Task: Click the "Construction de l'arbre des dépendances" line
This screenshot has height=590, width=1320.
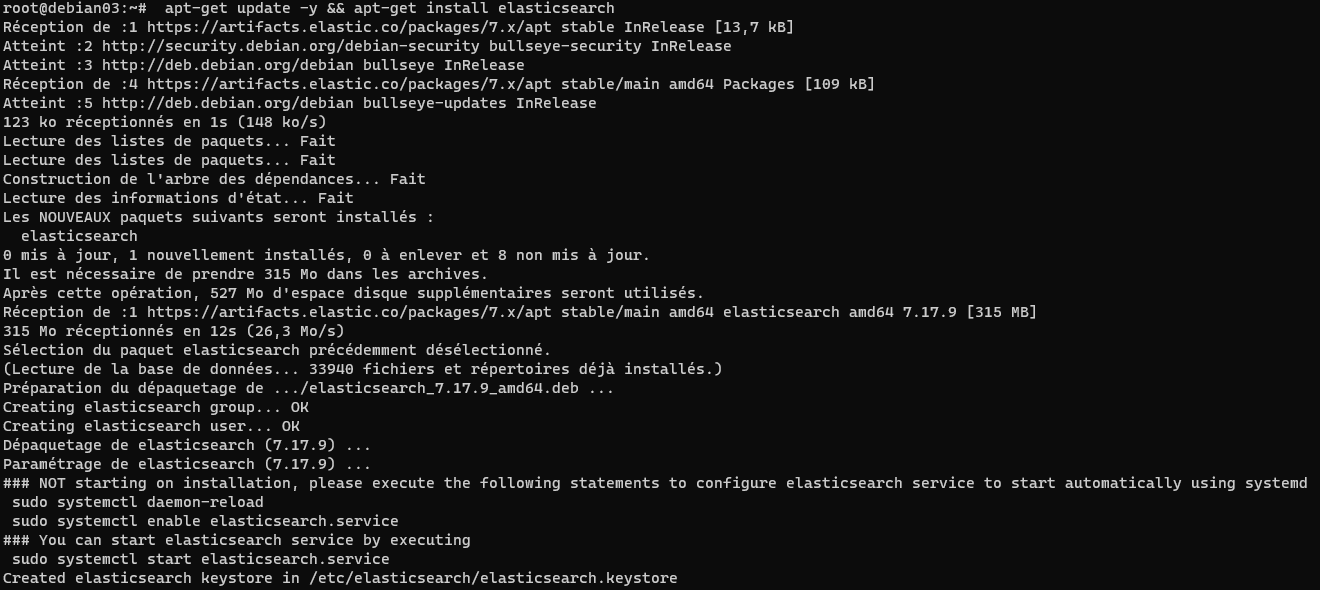Action: click(214, 179)
